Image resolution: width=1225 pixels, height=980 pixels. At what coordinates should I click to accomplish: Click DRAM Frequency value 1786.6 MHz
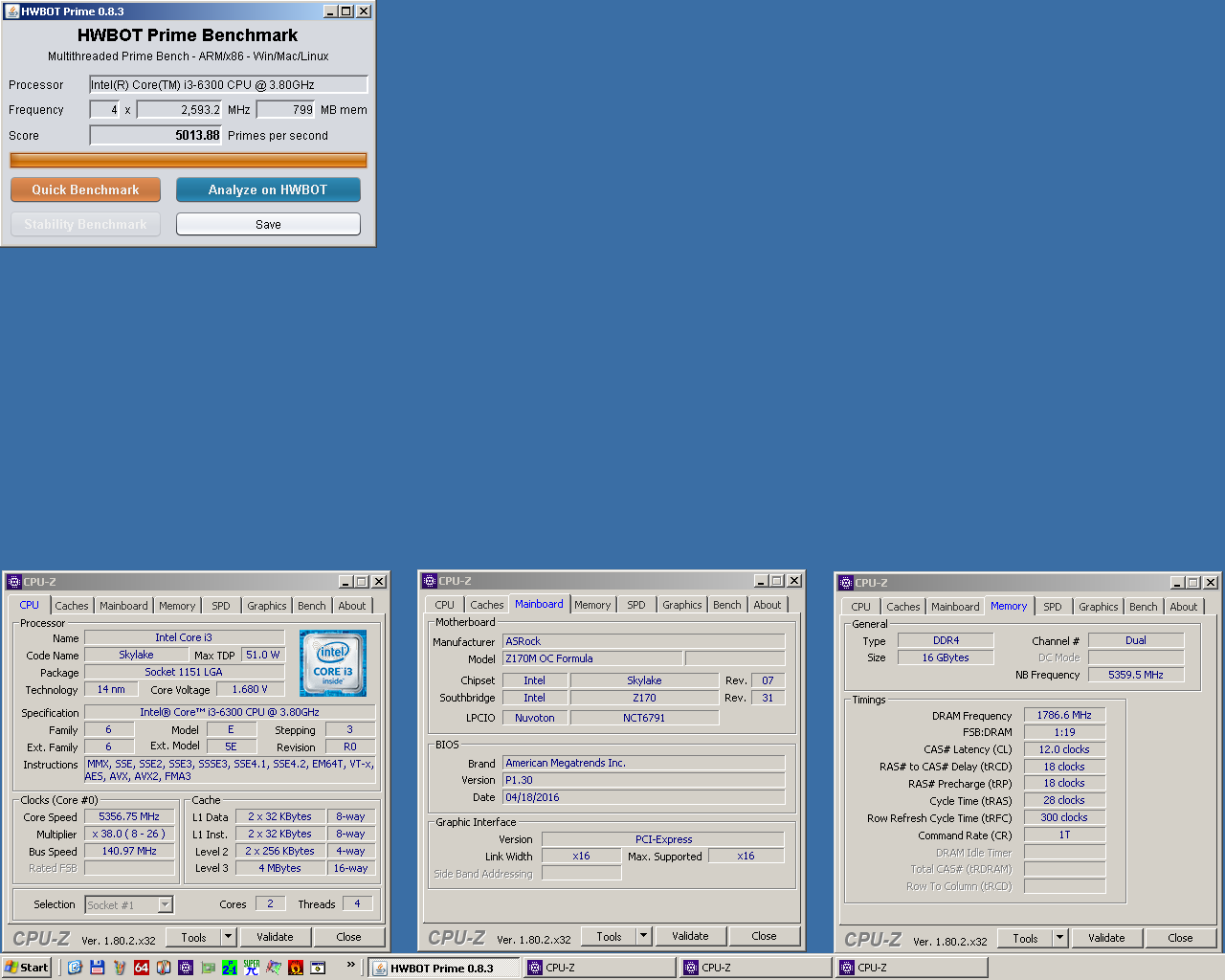click(1064, 715)
